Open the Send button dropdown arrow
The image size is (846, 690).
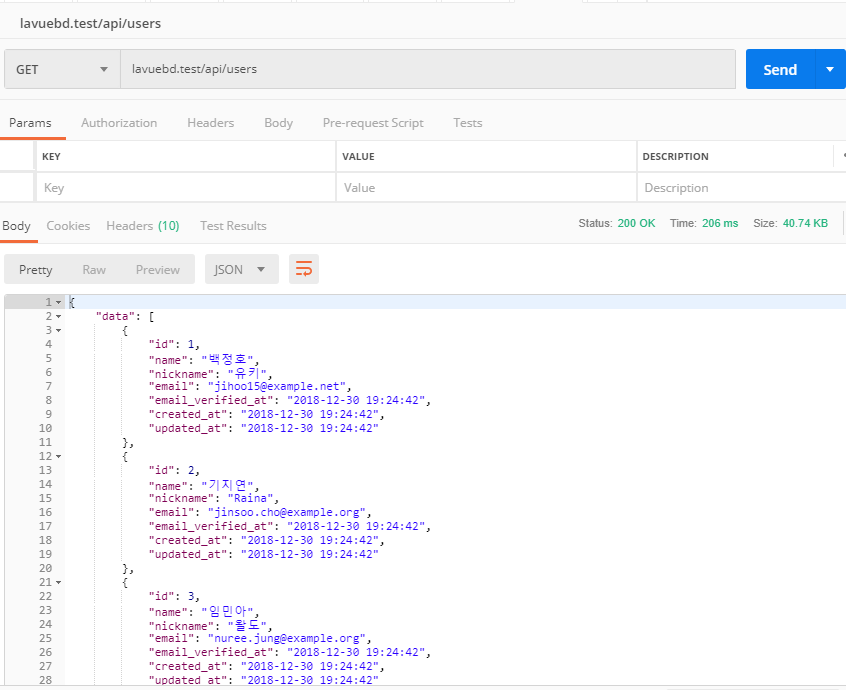829,69
